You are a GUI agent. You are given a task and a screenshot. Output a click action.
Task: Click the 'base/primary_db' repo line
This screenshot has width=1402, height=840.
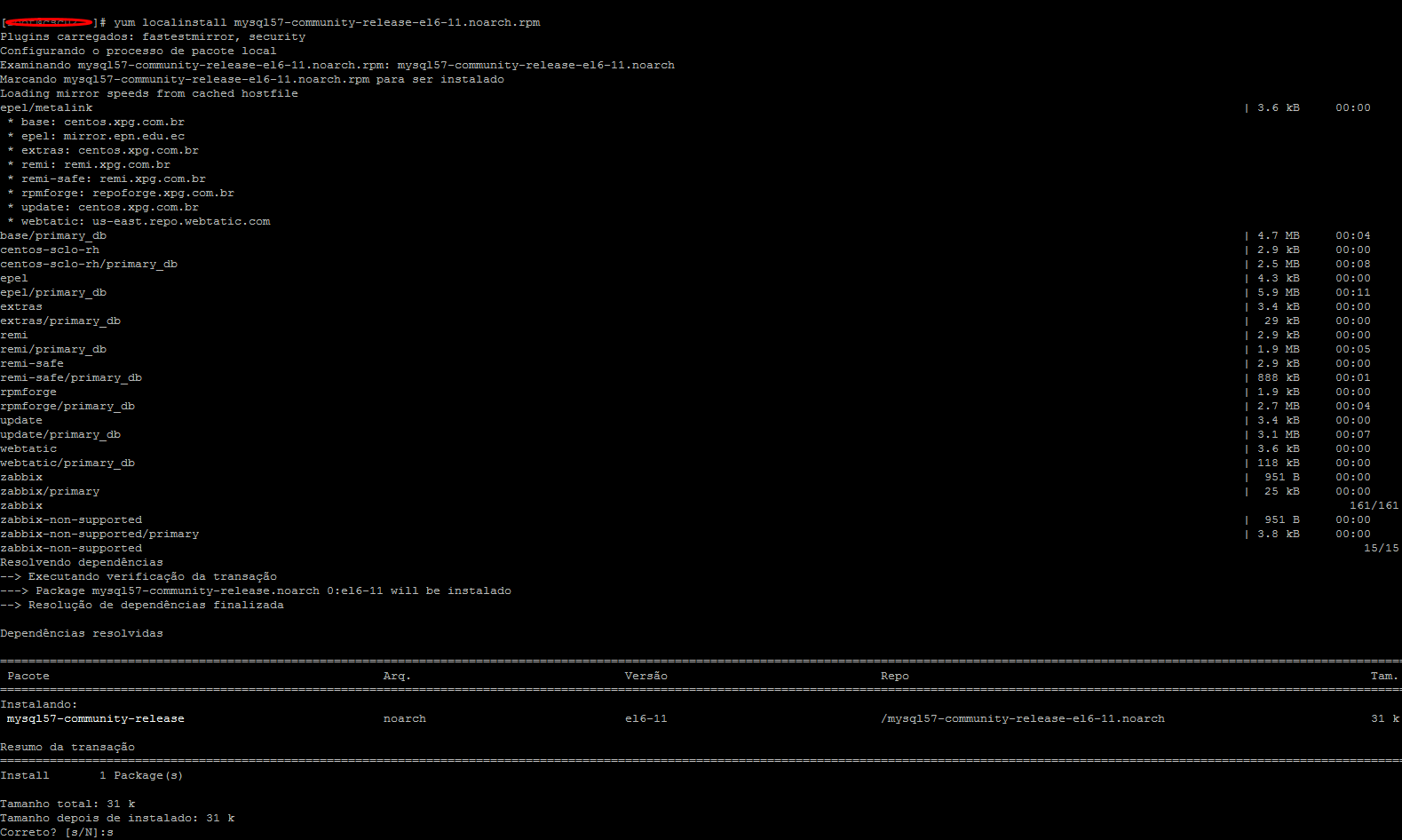point(53,235)
